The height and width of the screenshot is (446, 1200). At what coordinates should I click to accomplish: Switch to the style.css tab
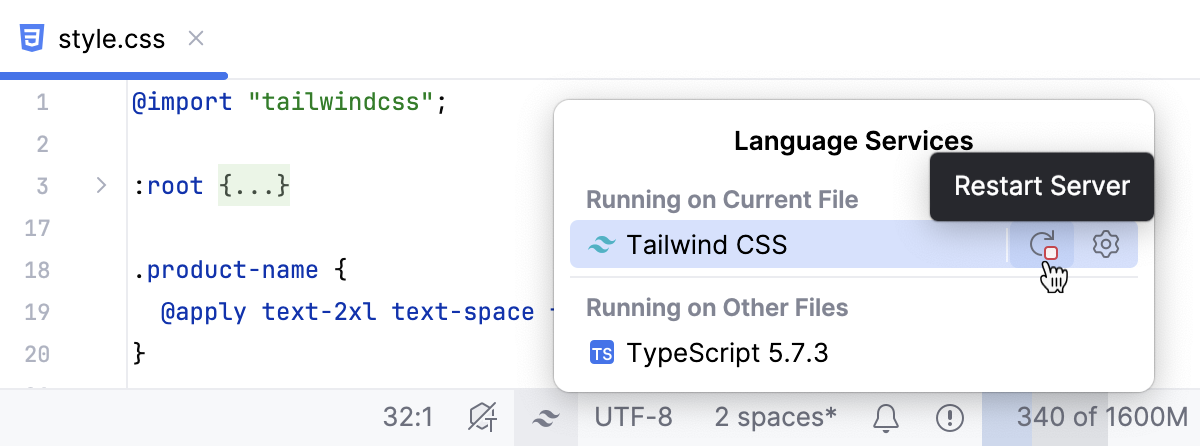pos(111,40)
